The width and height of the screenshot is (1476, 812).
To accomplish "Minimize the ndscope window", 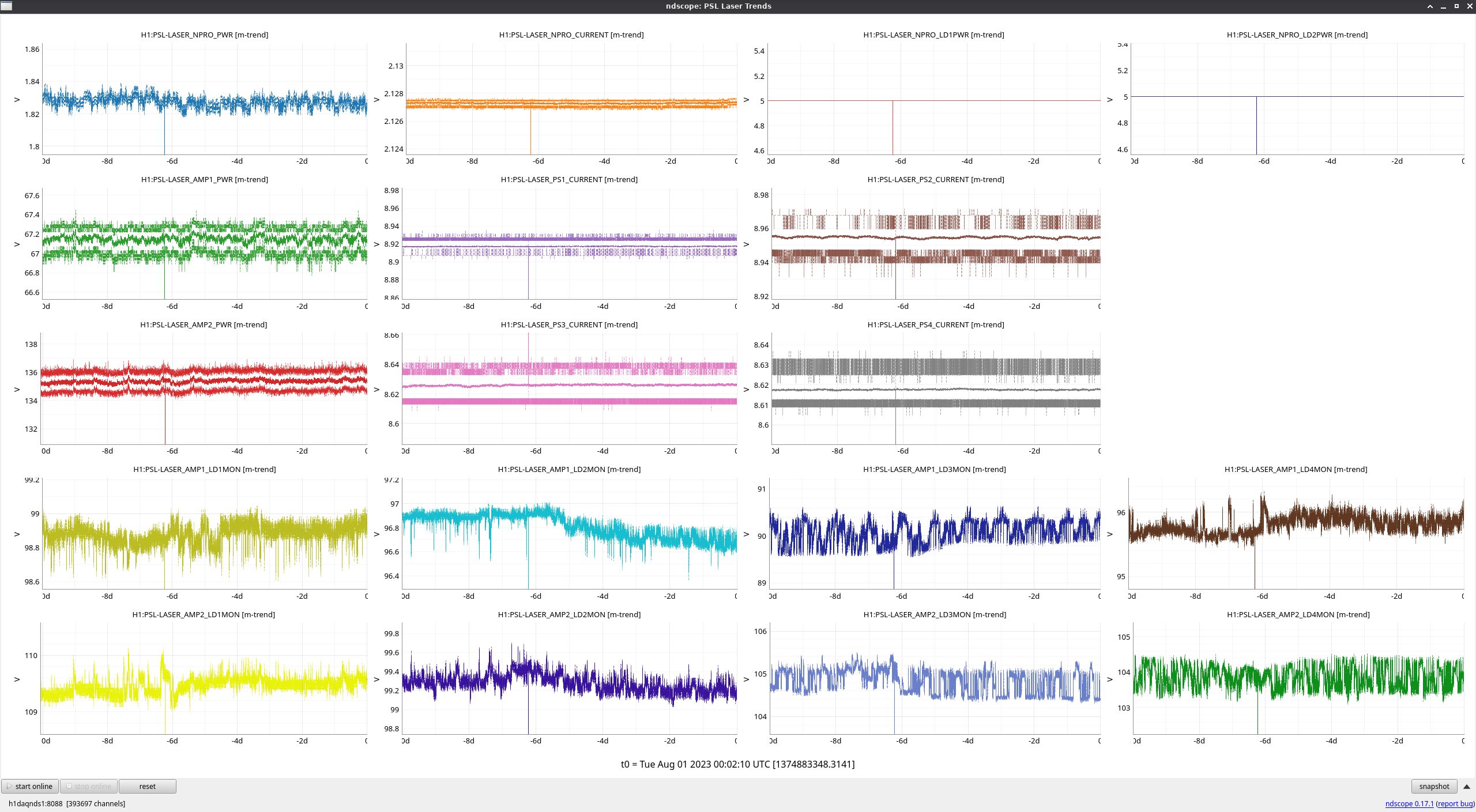I will click(1443, 6).
